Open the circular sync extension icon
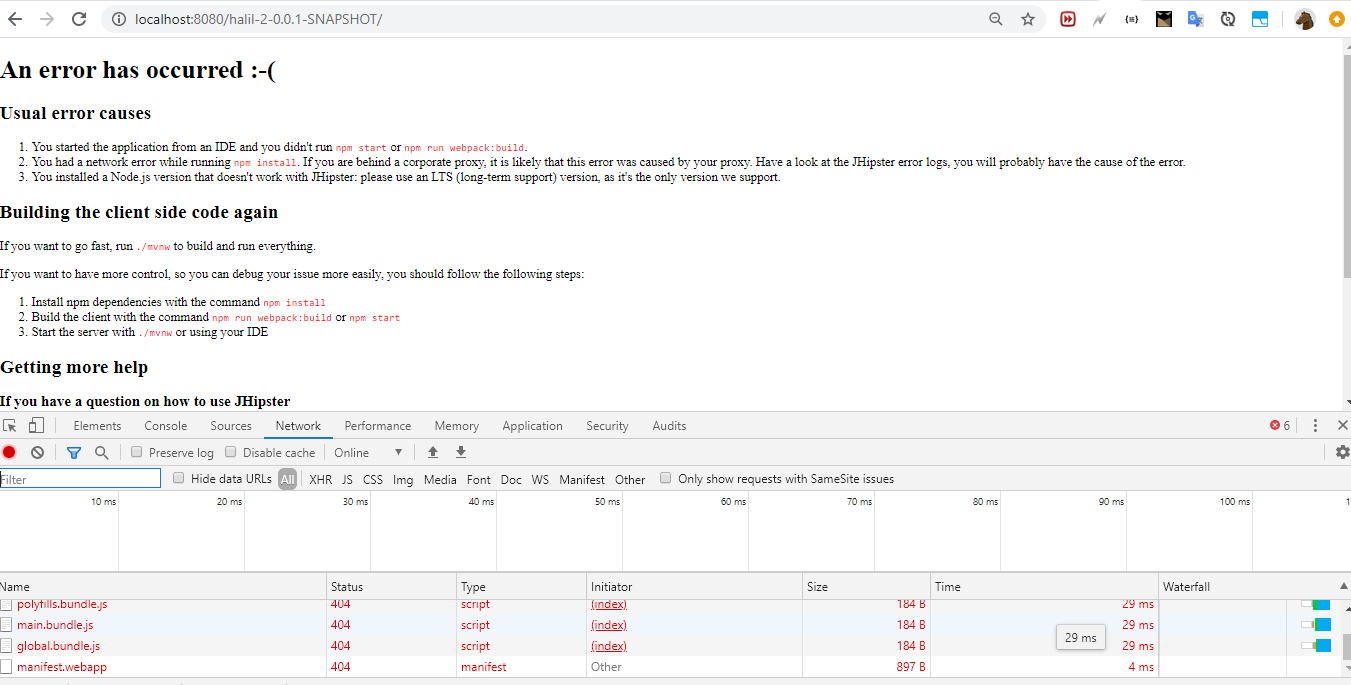 (x=1228, y=19)
